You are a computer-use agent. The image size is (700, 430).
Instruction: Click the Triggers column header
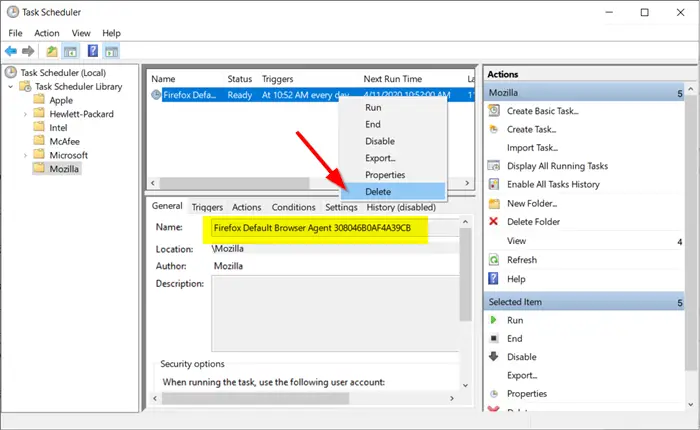[277, 79]
